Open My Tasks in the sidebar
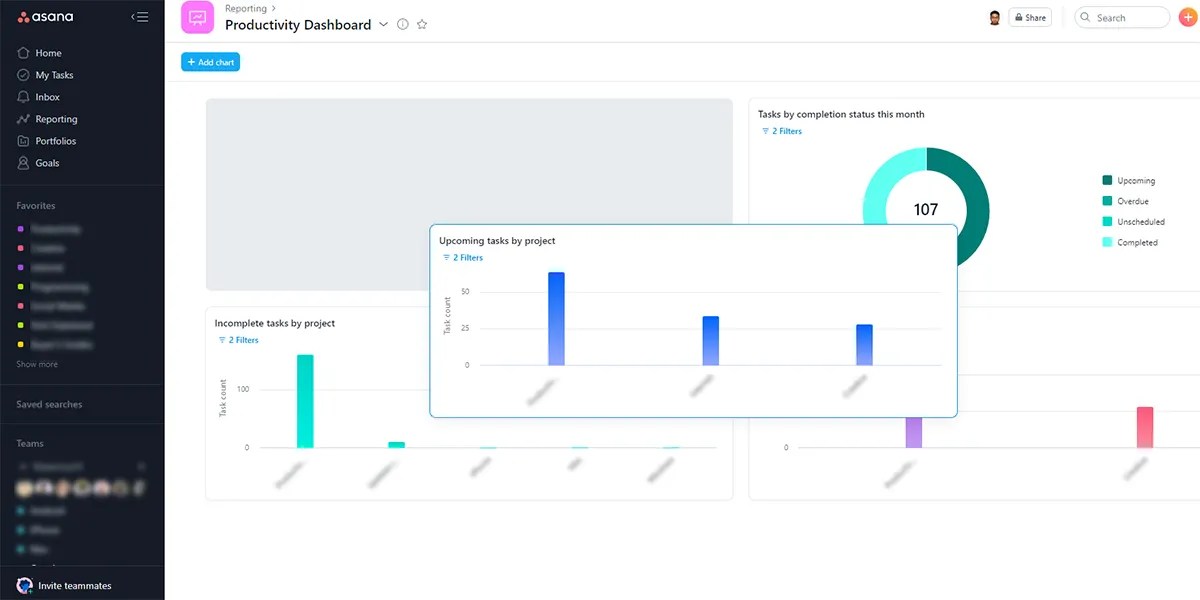1200x600 pixels. 52,74
